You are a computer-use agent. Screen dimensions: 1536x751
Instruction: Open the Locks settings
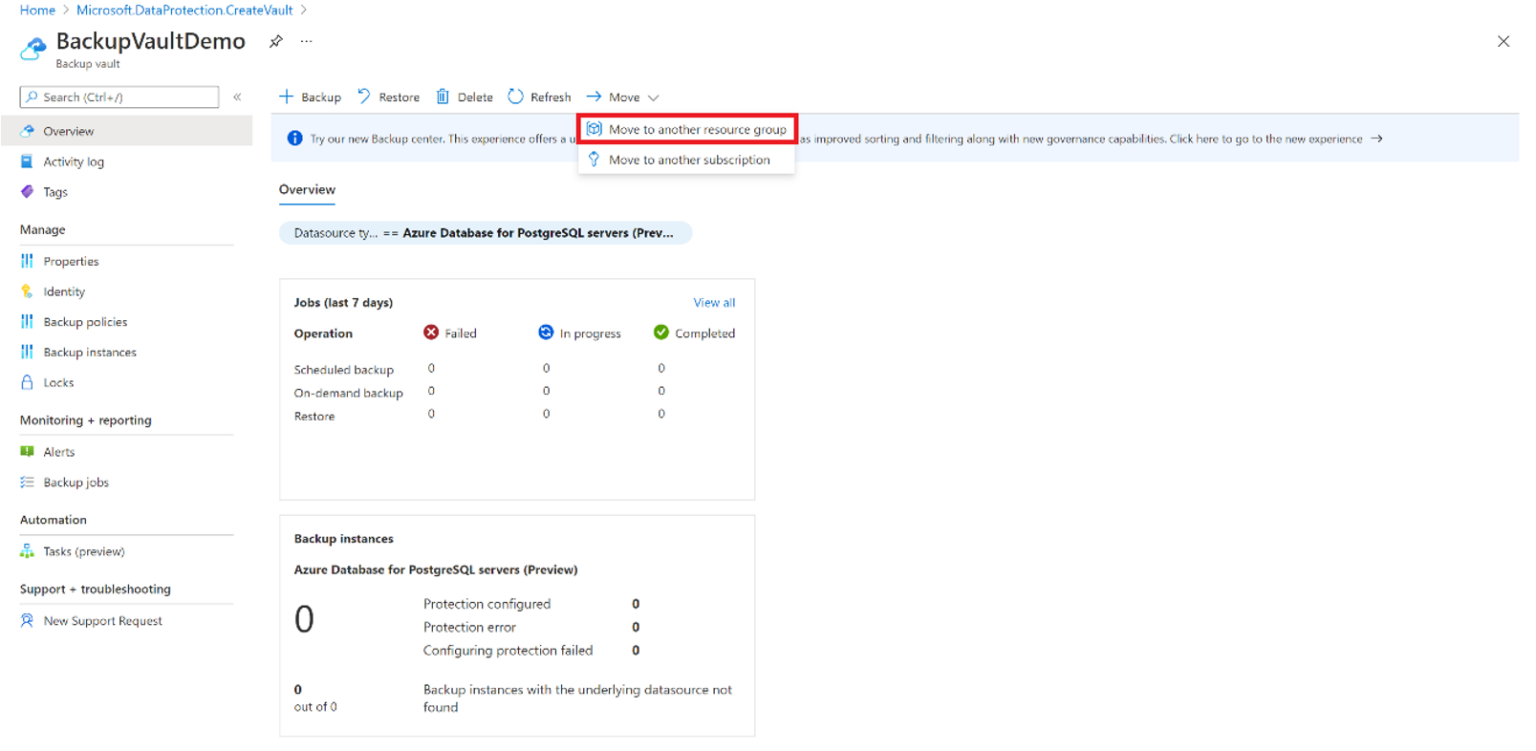point(59,382)
